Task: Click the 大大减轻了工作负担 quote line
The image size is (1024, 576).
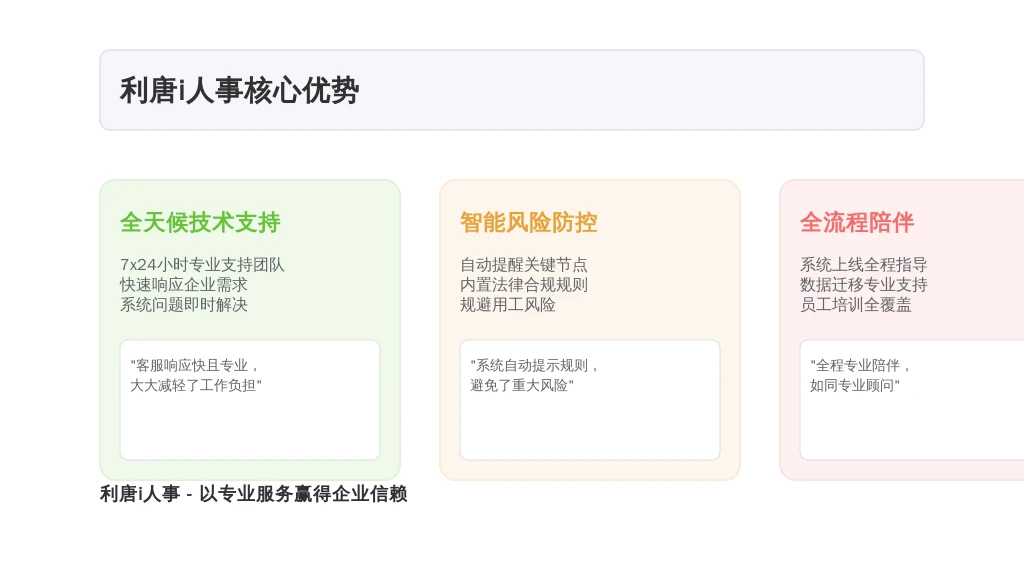Action: click(196, 385)
